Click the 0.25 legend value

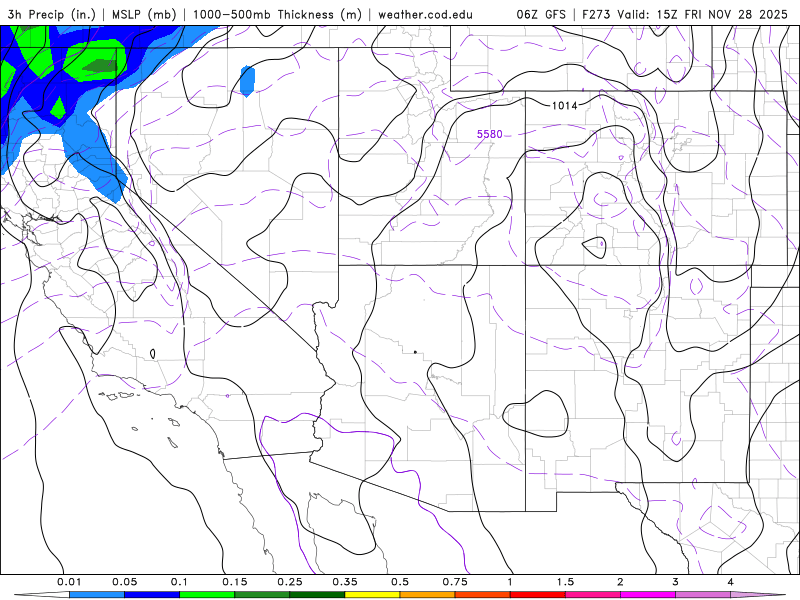[x=290, y=582]
